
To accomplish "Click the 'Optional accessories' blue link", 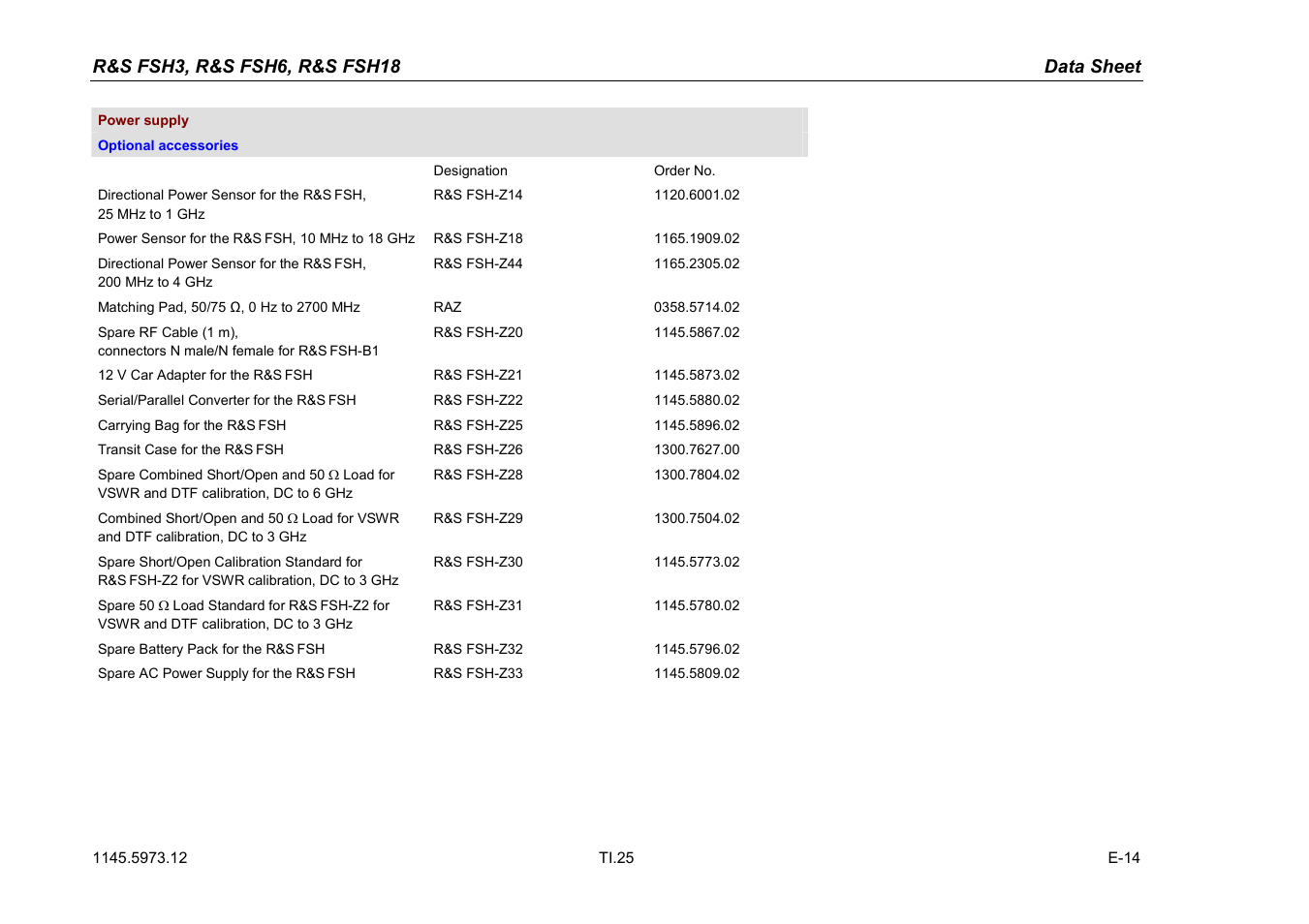I will click(x=168, y=145).
